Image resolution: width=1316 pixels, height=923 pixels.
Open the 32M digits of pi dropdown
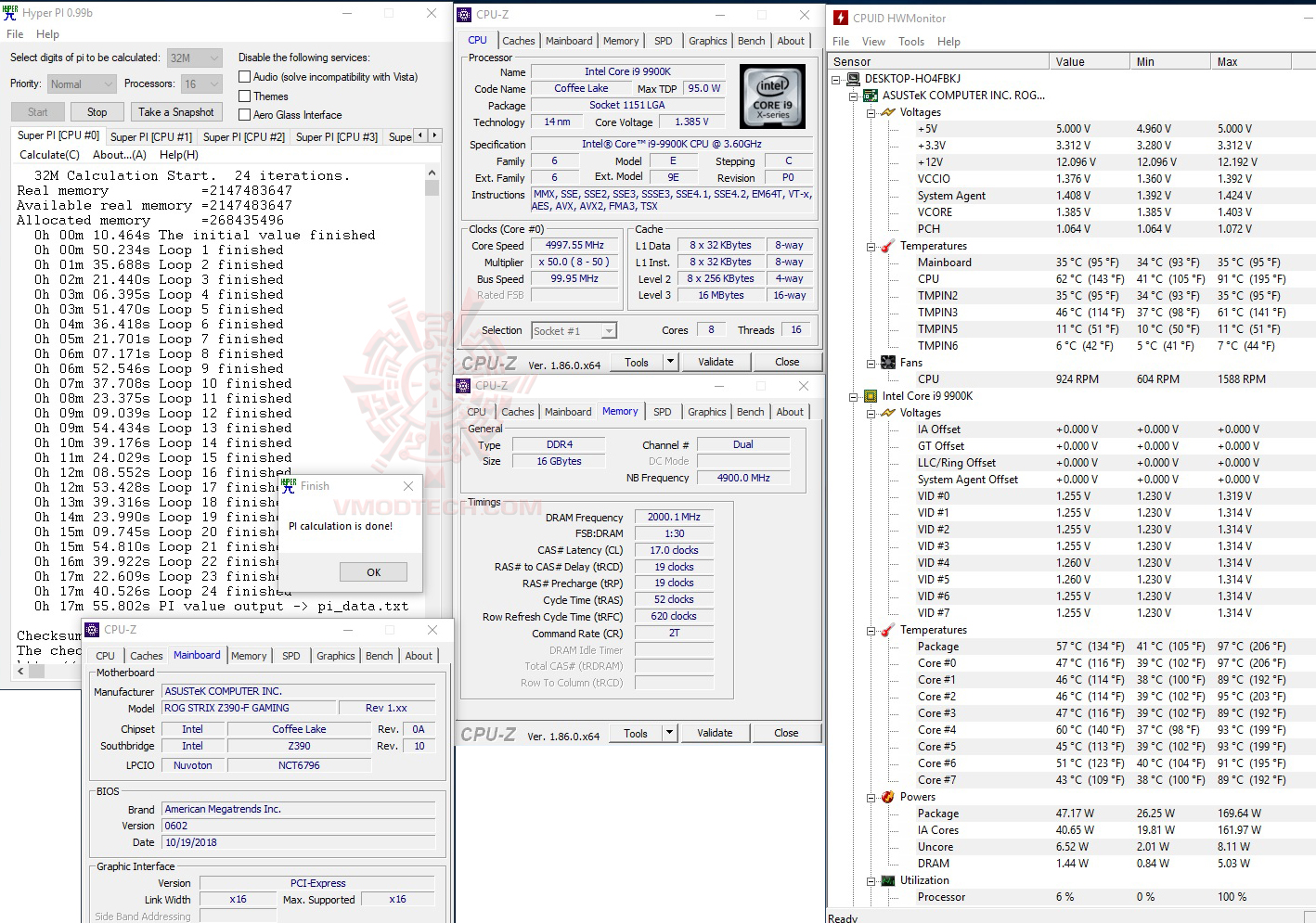(x=195, y=58)
